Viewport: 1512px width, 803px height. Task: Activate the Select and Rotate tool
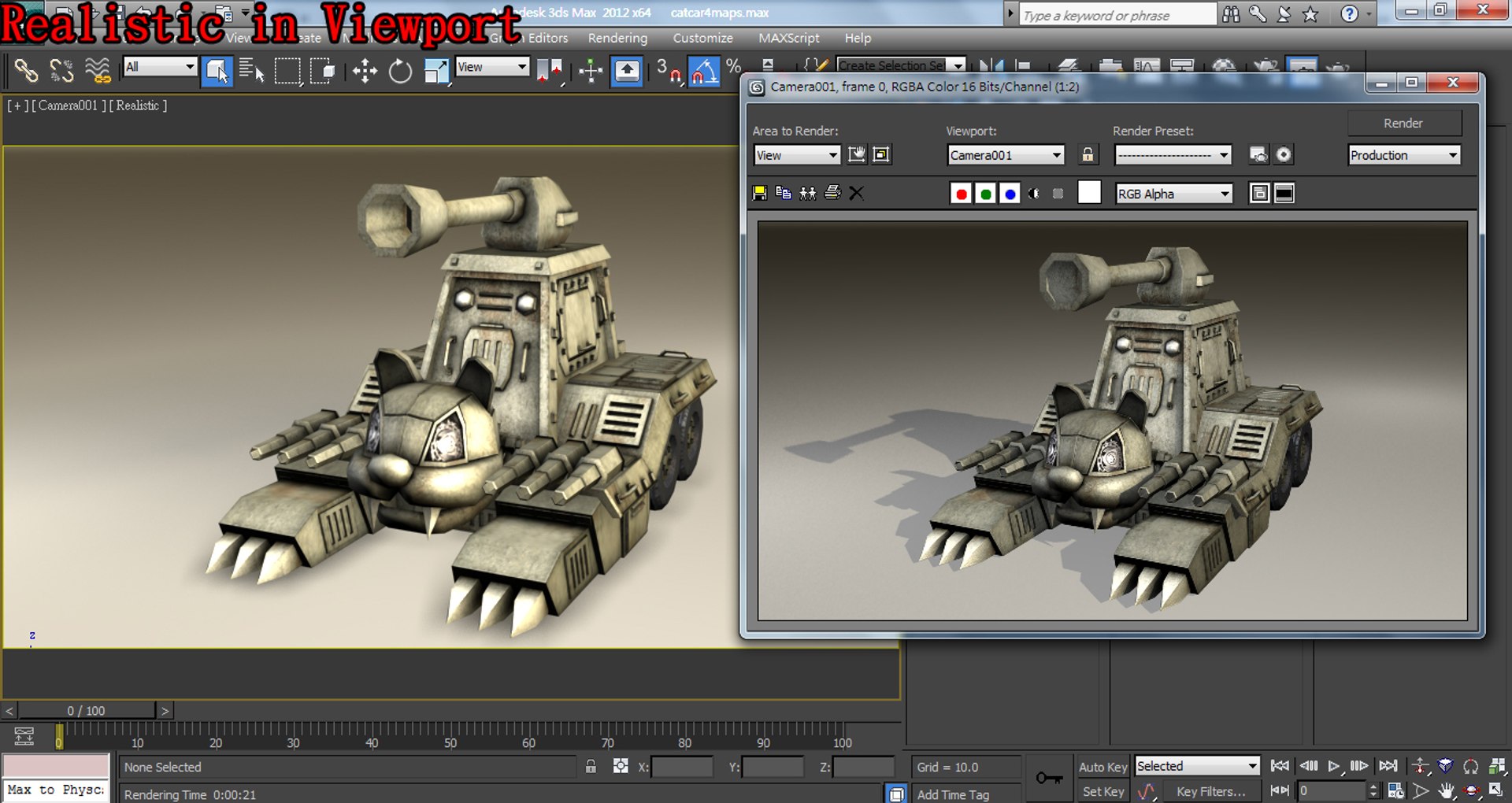pyautogui.click(x=400, y=71)
